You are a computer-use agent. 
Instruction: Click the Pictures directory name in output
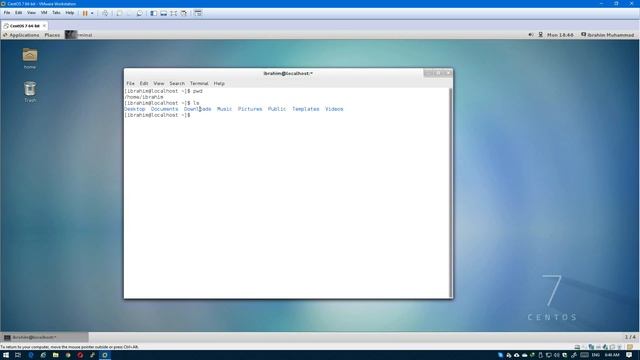pos(250,109)
